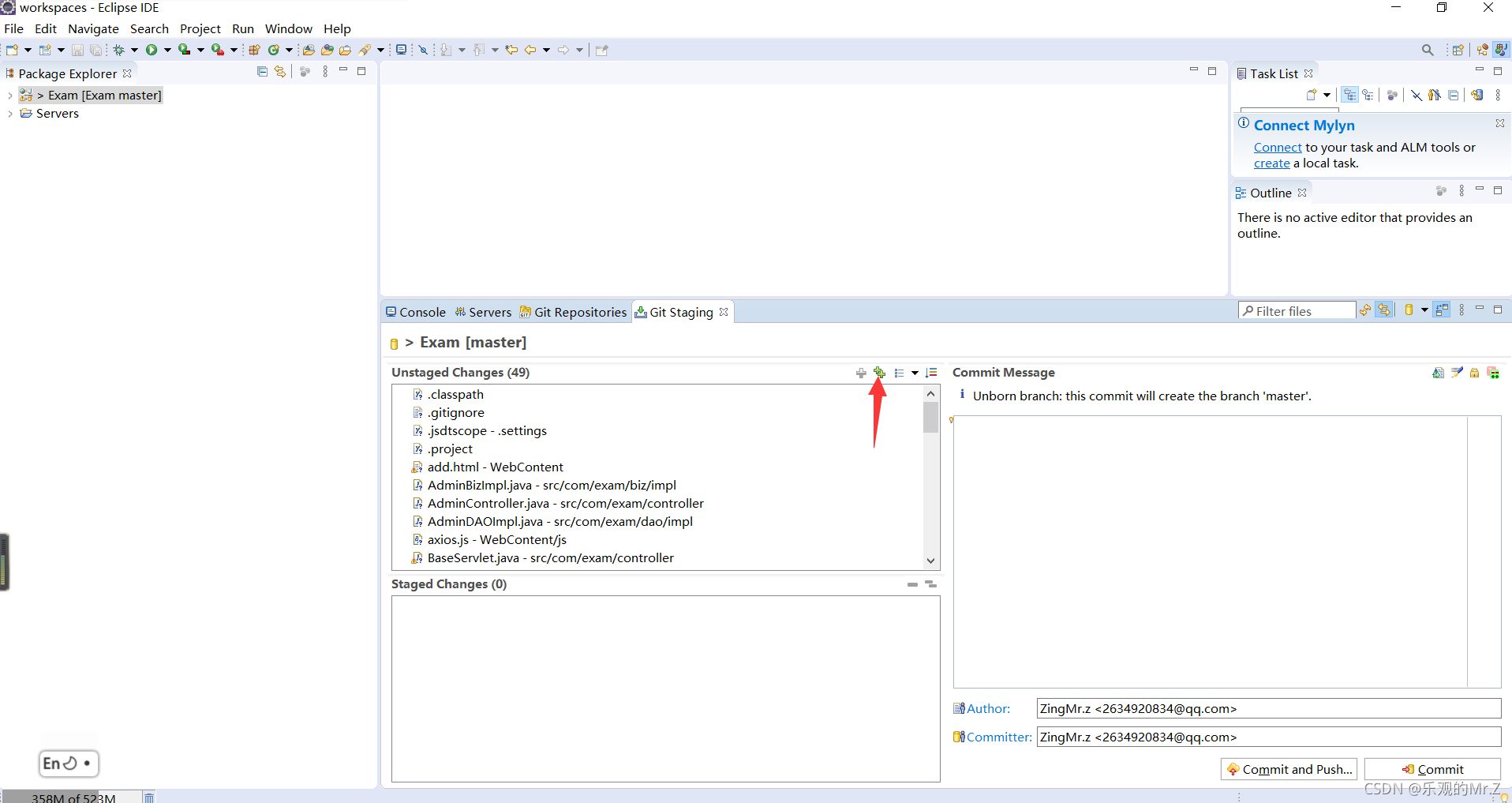
Task: Synchronize changed tasks in Task List
Action: click(1477, 95)
